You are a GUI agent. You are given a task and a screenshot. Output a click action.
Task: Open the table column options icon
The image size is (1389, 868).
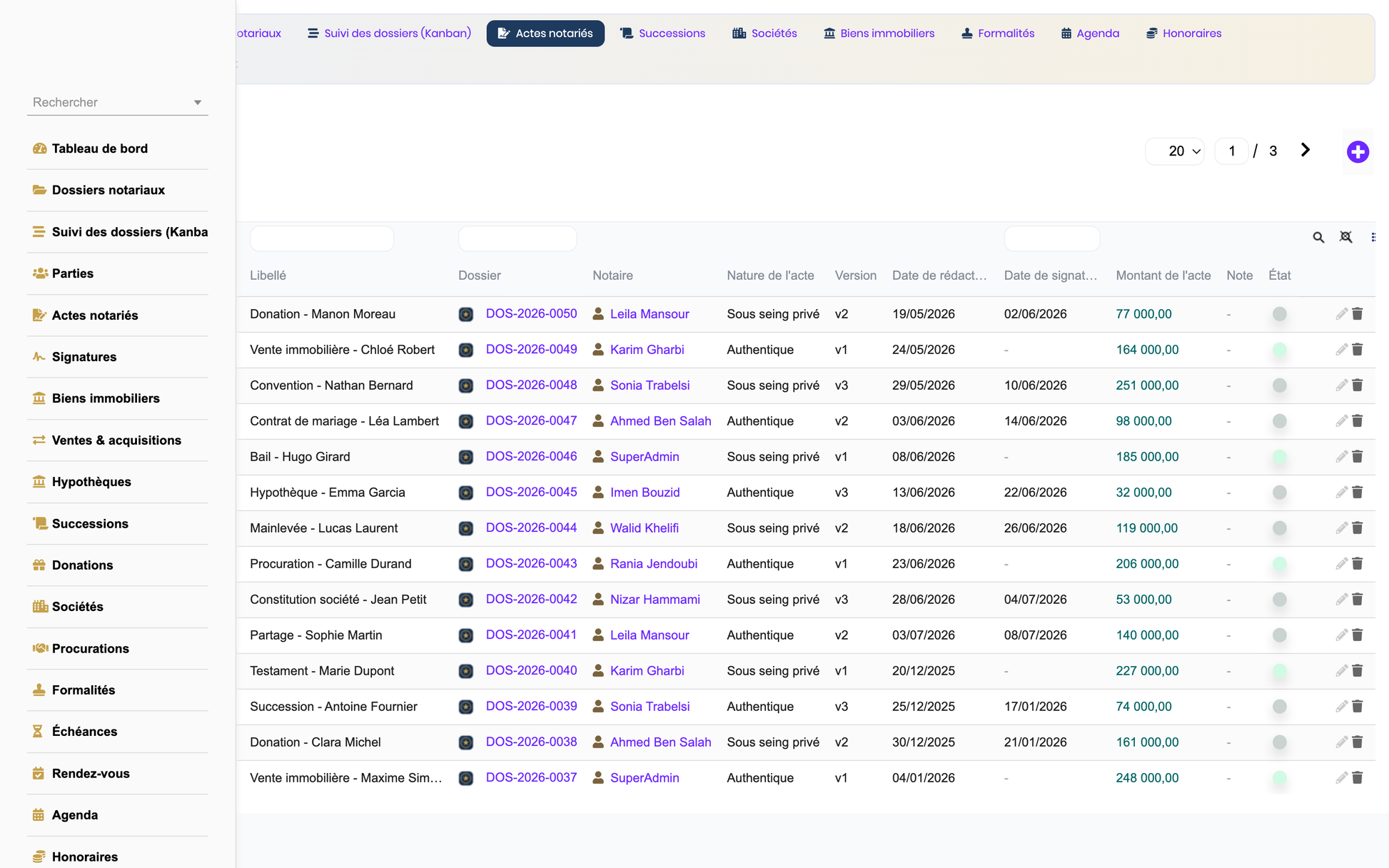(1373, 237)
